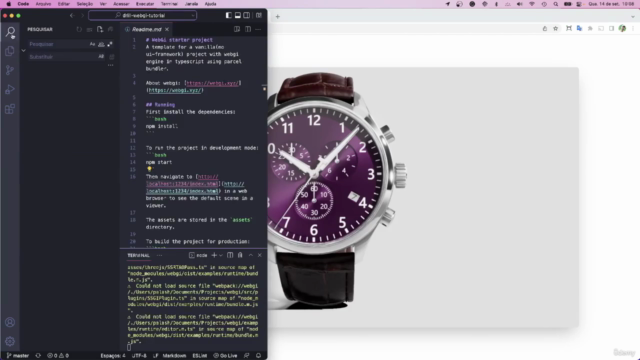Select the Readme.md editor tab
Viewport: 640px width, 360px height.
pyautogui.click(x=147, y=29)
